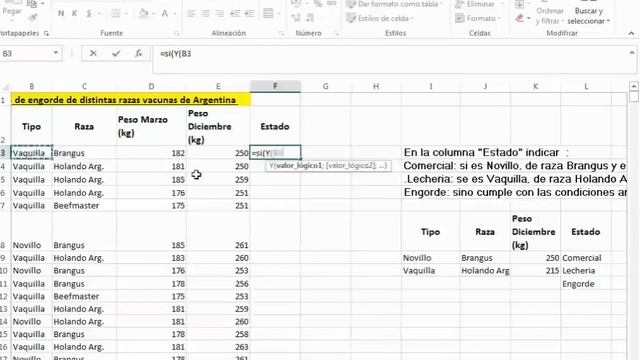Click the select-all corner of the grid
Screen dimensions: 640x360
[x=5, y=87]
